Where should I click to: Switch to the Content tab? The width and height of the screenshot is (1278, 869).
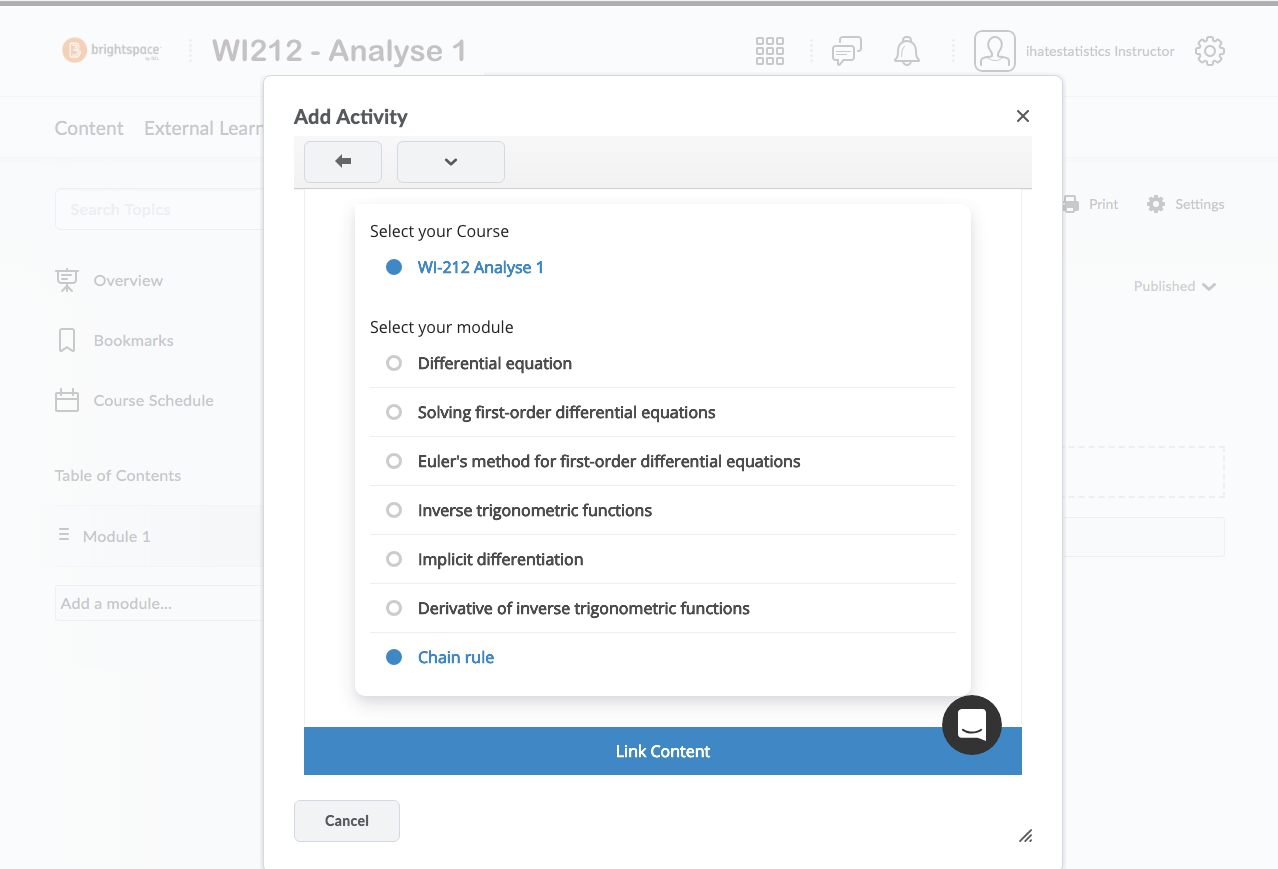(x=89, y=128)
